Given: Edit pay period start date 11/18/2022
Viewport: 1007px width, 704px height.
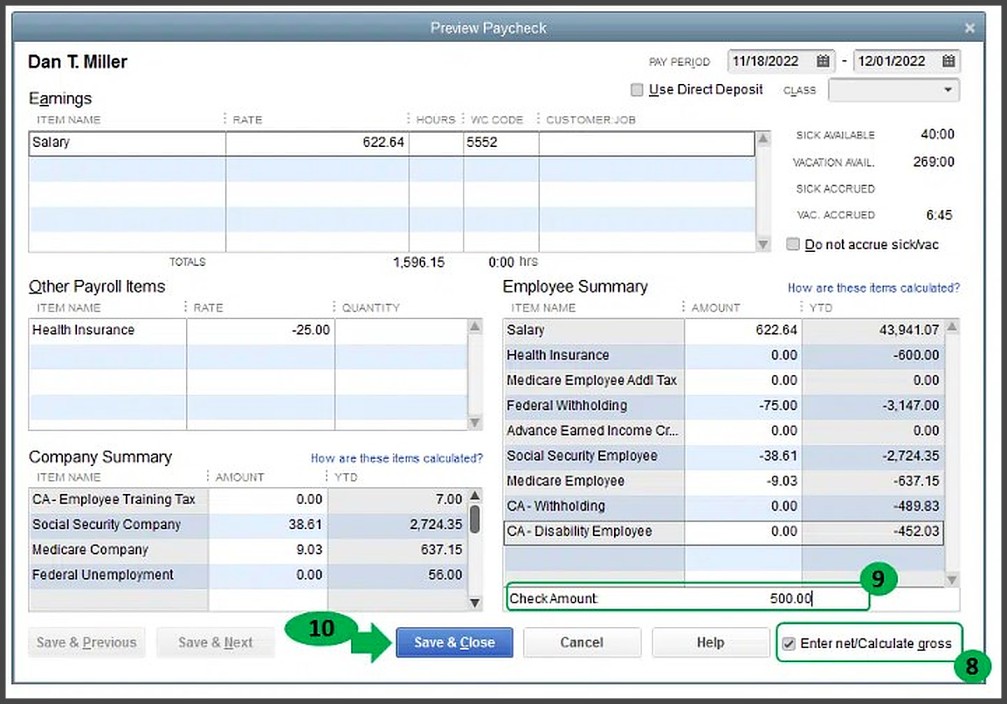Looking at the screenshot, I should pos(766,61).
